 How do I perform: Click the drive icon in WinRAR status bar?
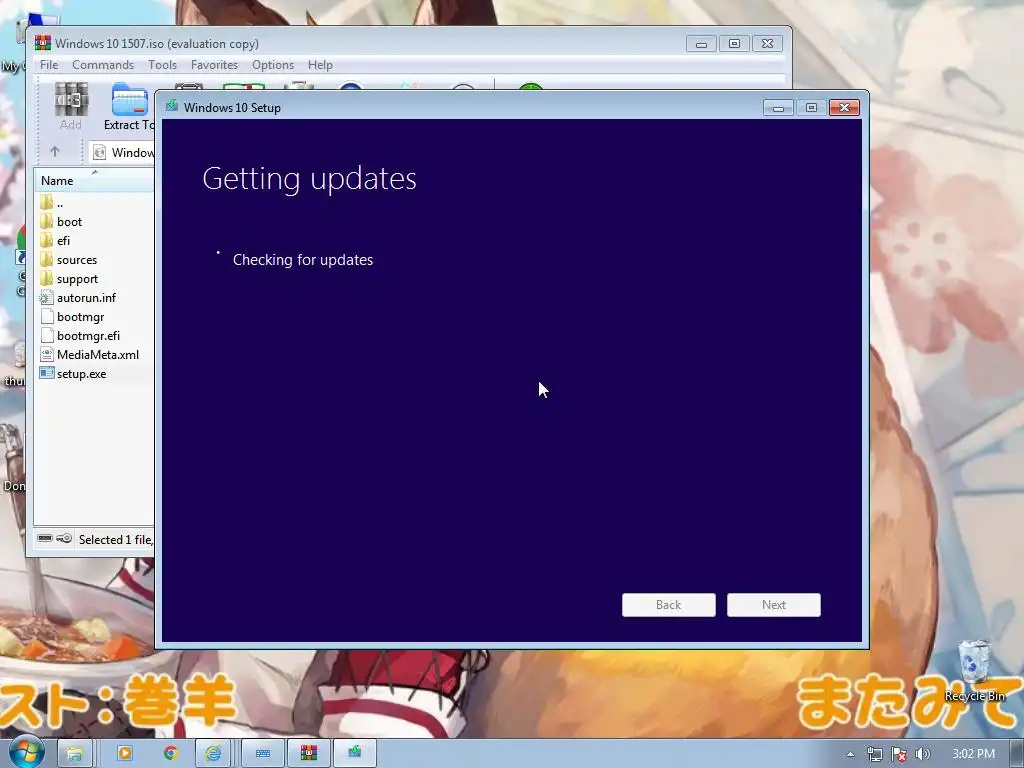tap(44, 538)
